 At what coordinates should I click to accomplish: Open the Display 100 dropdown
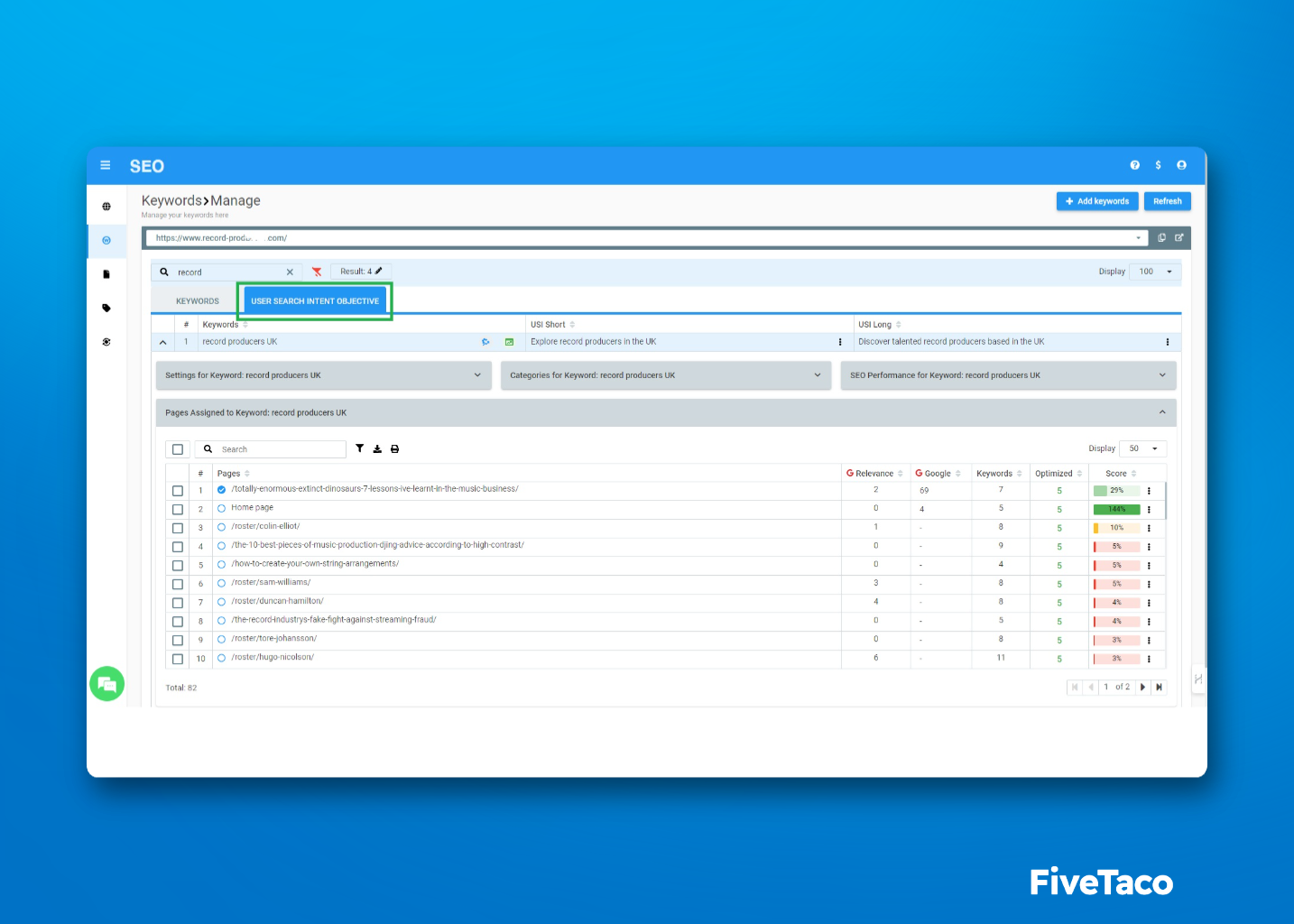click(1156, 272)
